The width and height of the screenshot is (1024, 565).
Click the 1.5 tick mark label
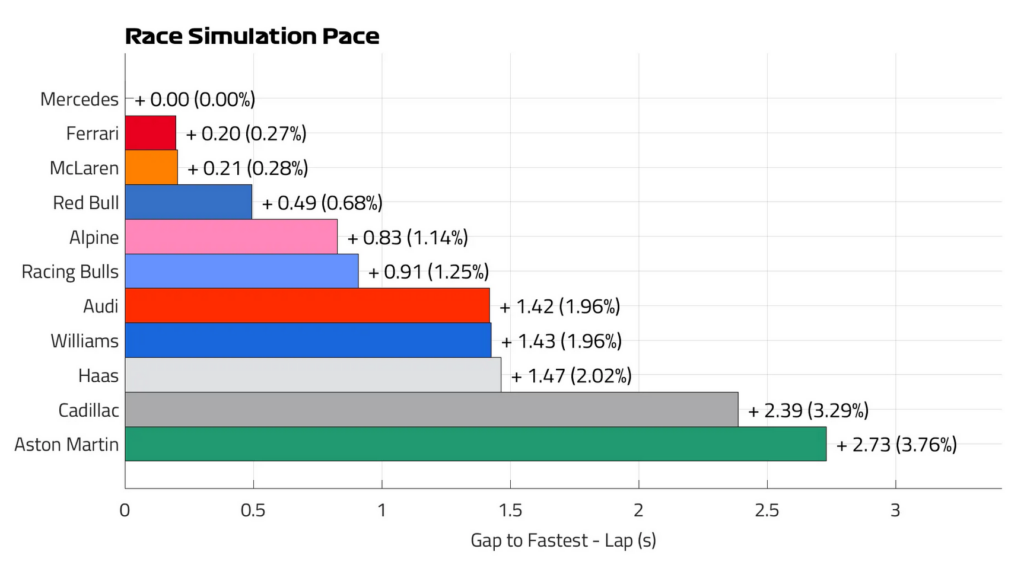510,510
